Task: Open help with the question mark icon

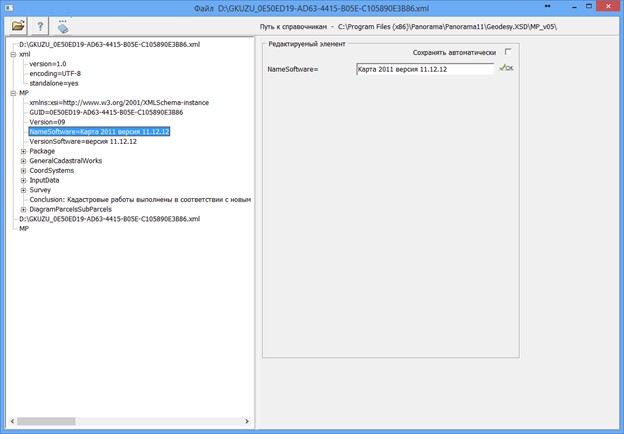Action: tap(40, 26)
